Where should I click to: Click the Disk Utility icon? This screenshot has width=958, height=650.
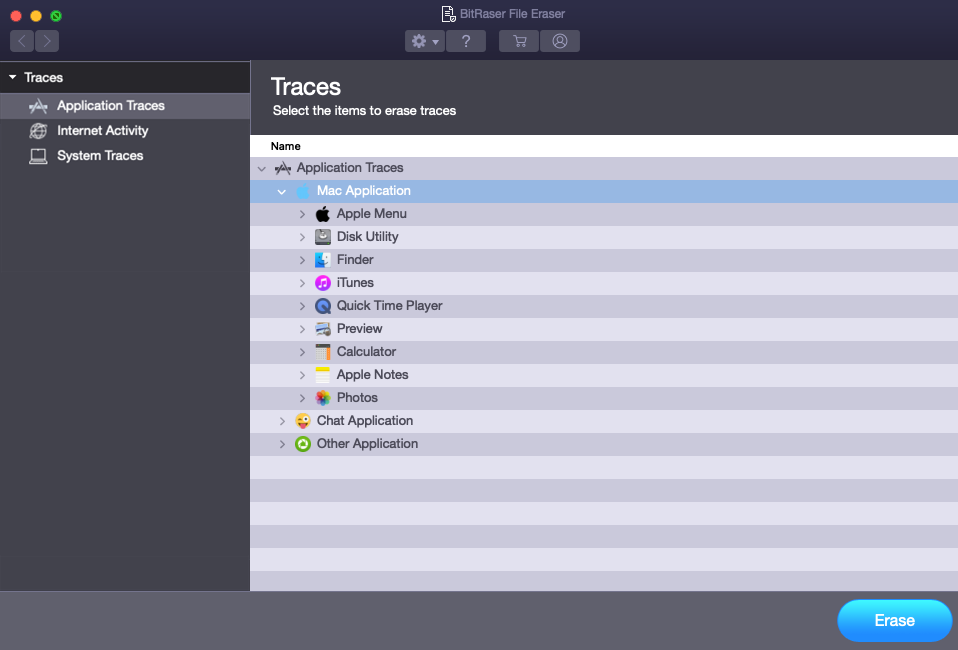pos(323,237)
